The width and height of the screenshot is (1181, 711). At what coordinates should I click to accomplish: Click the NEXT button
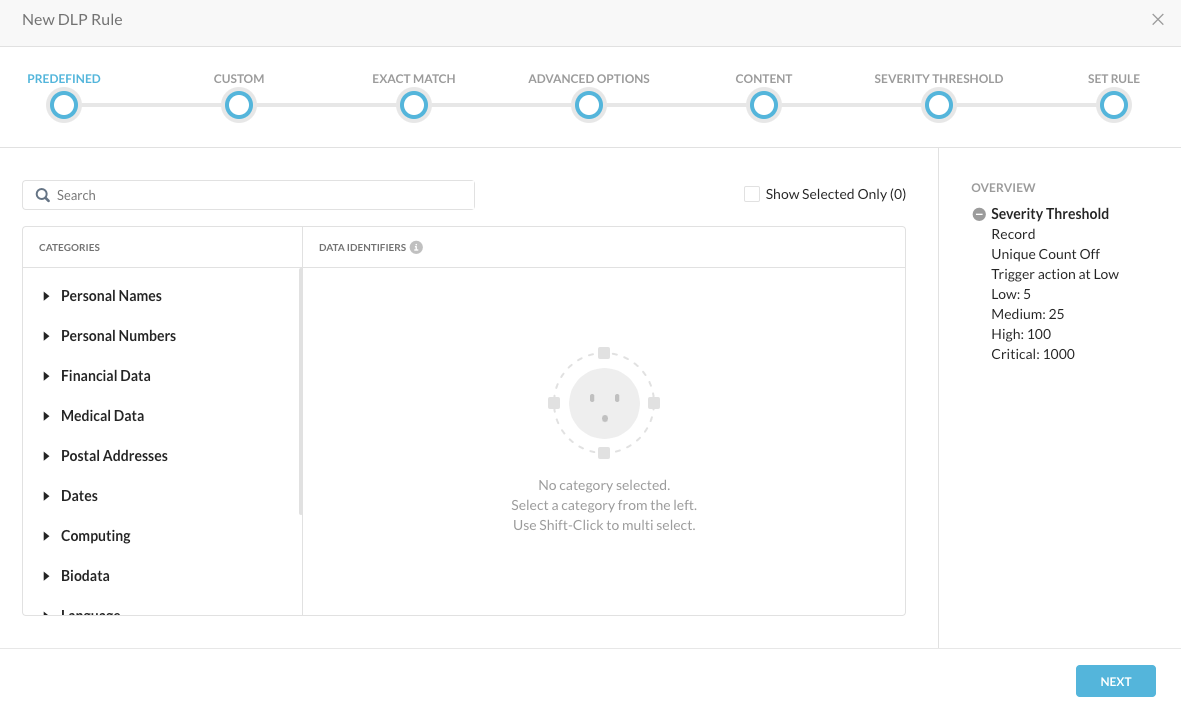click(x=1115, y=681)
